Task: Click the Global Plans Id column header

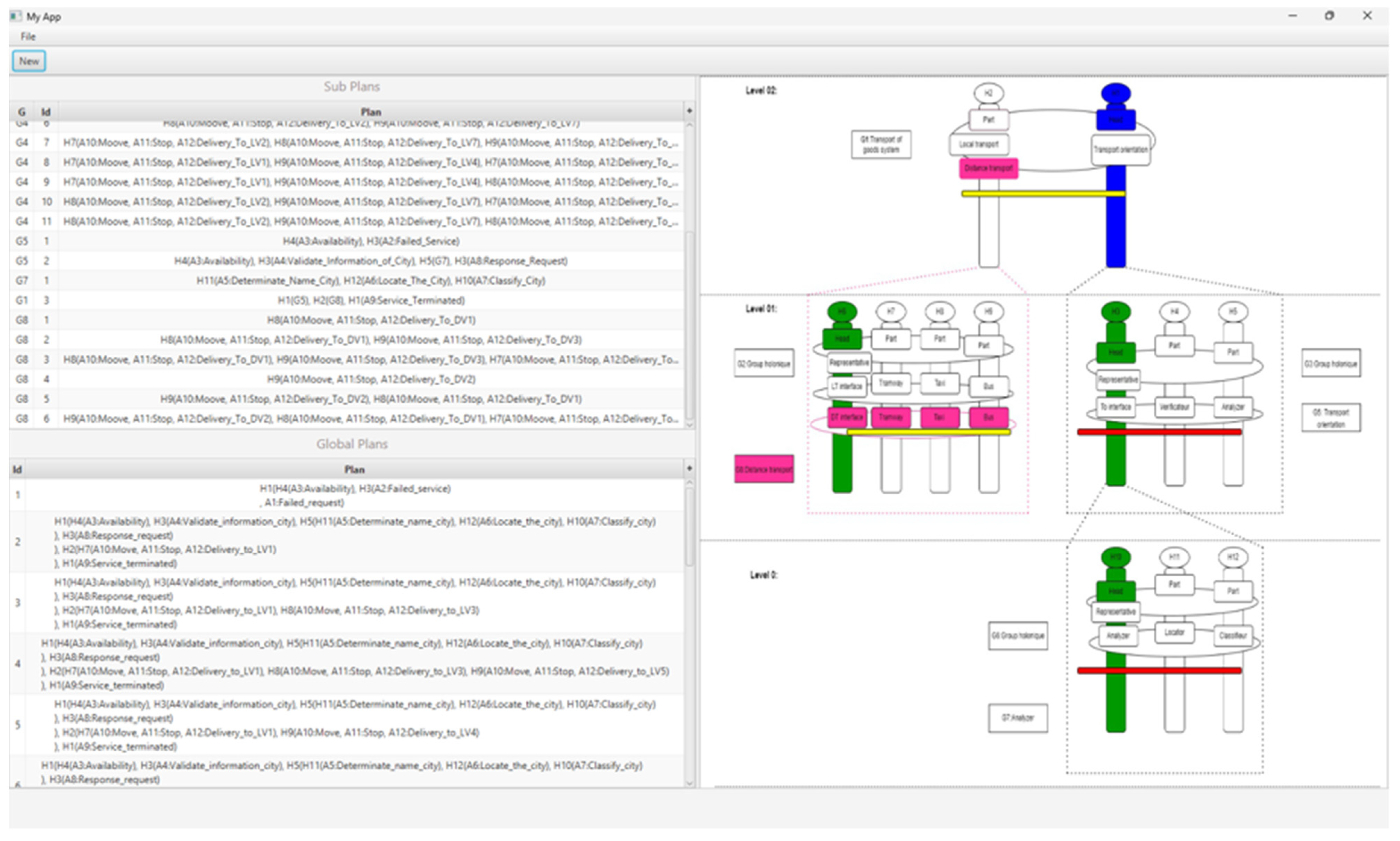Action: (17, 469)
